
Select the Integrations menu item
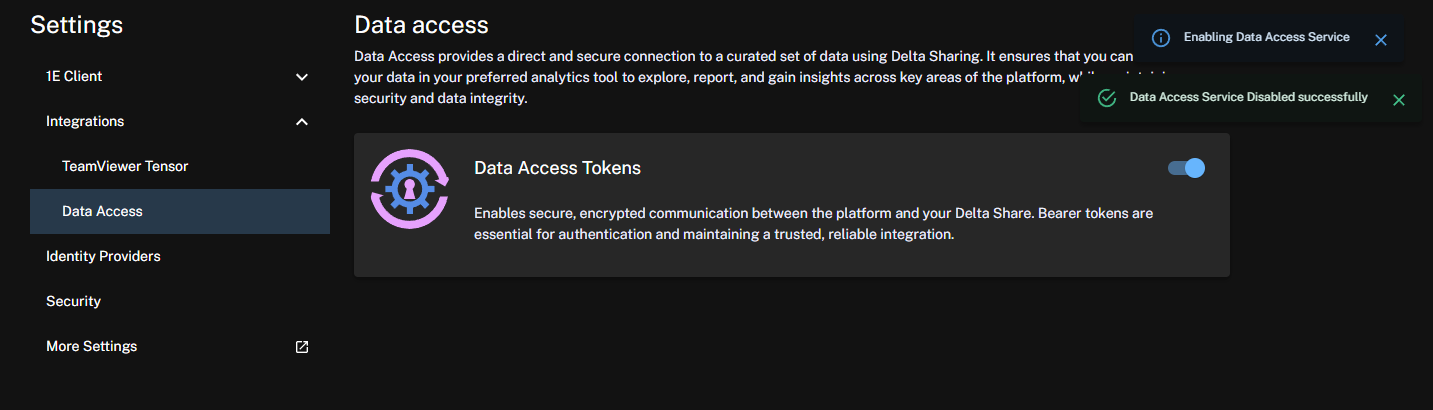coord(85,121)
